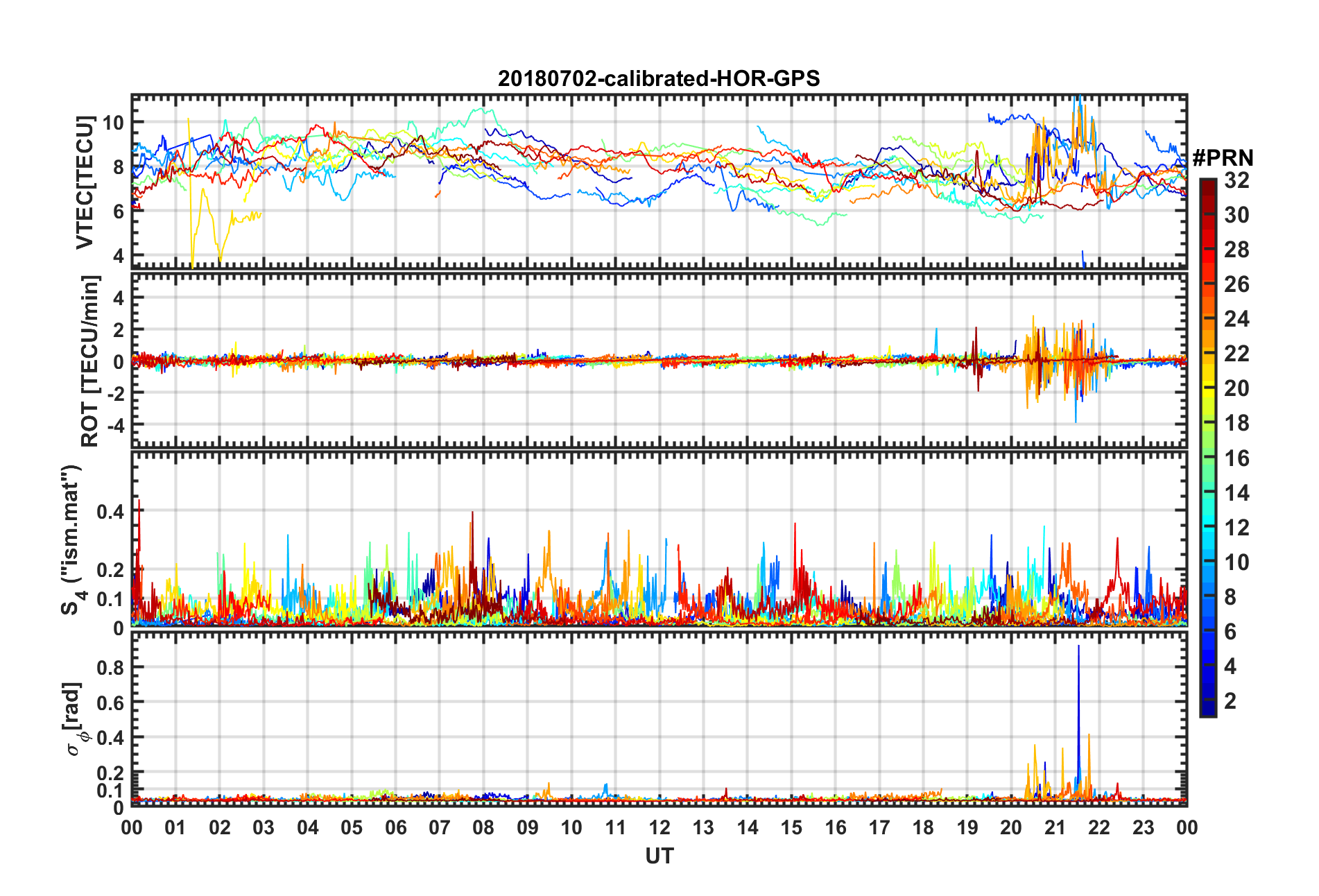Click x-axis tick label 15
1319x896 pixels.
(791, 828)
